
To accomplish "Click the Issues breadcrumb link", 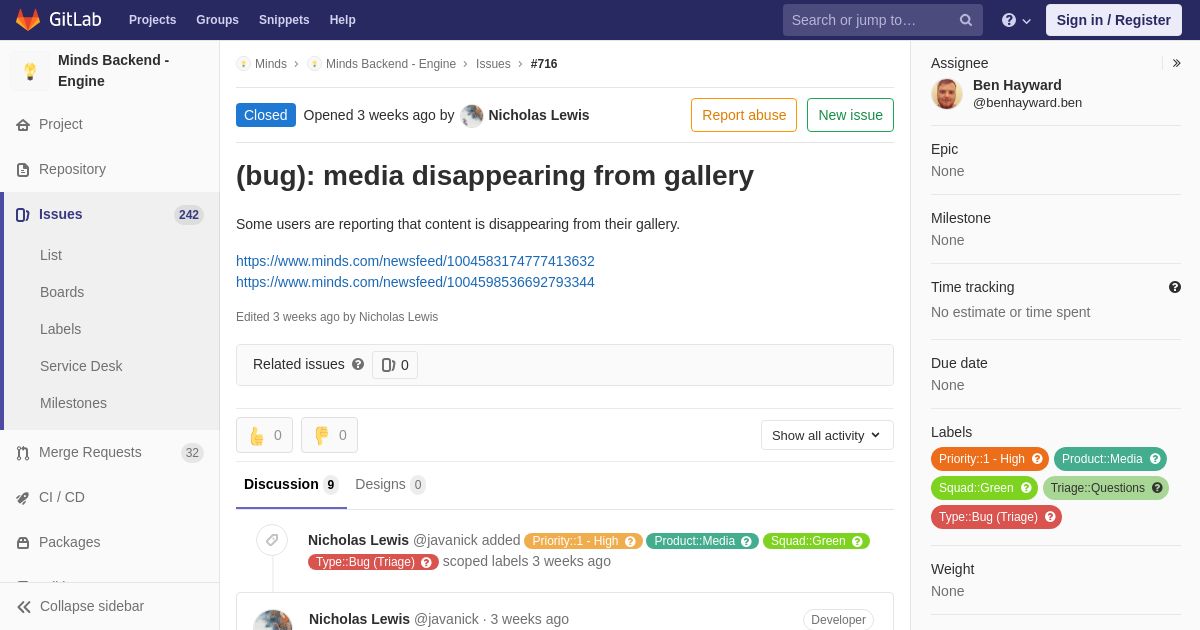I will (x=493, y=64).
